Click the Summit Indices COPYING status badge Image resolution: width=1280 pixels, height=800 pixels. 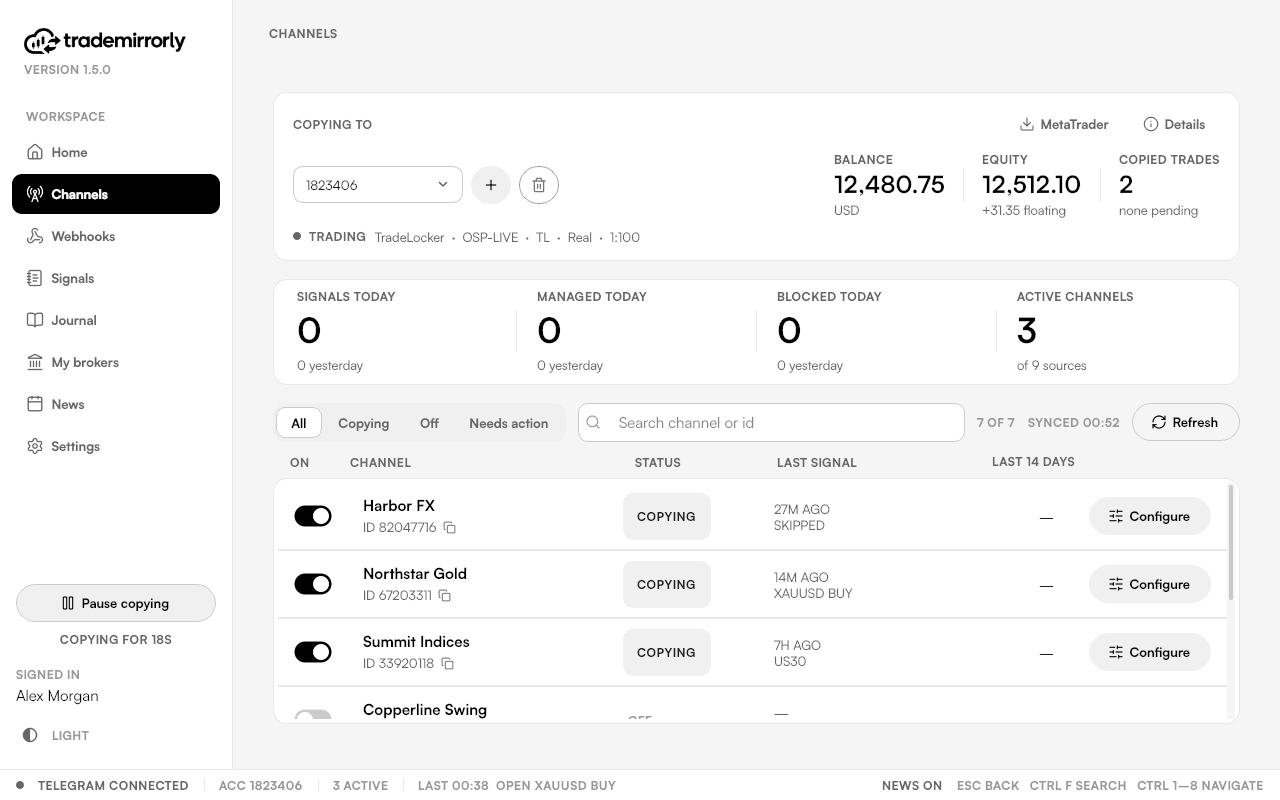coord(667,652)
